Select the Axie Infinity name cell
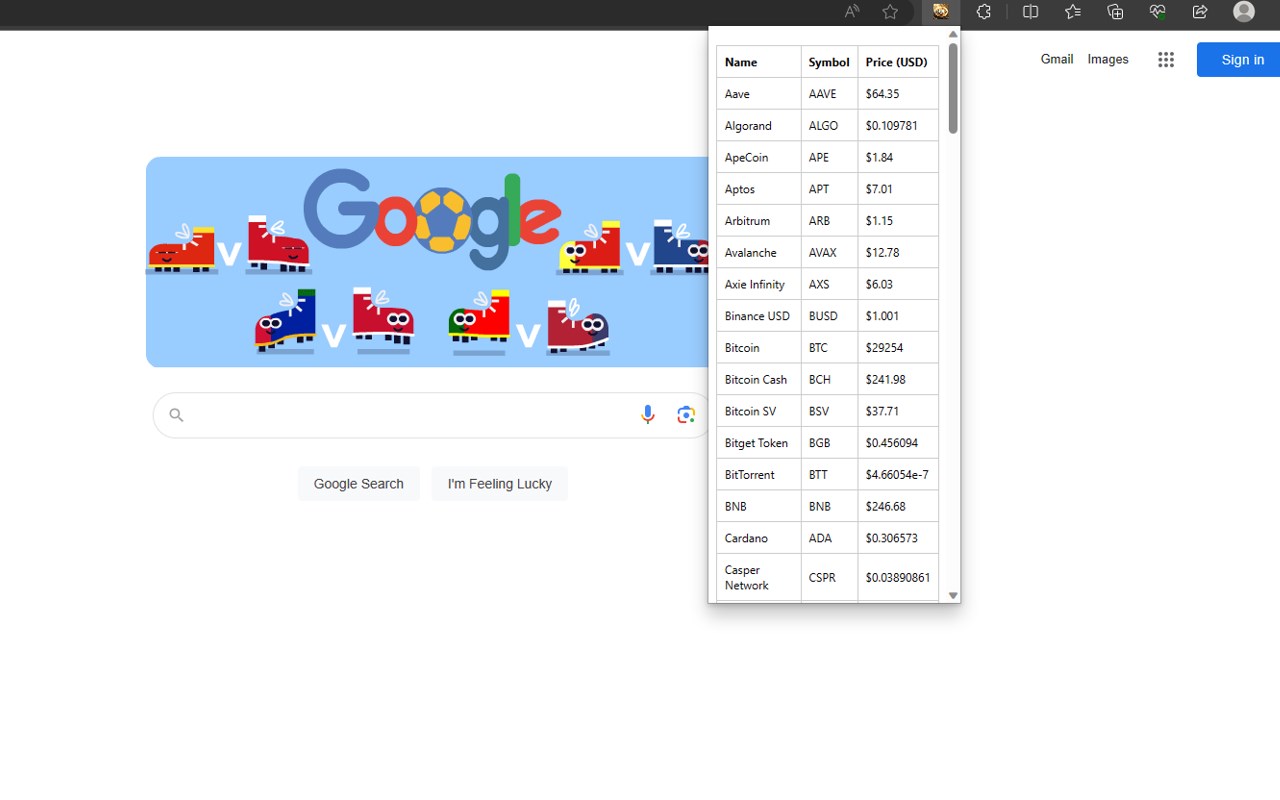The width and height of the screenshot is (1280, 800). (x=759, y=284)
